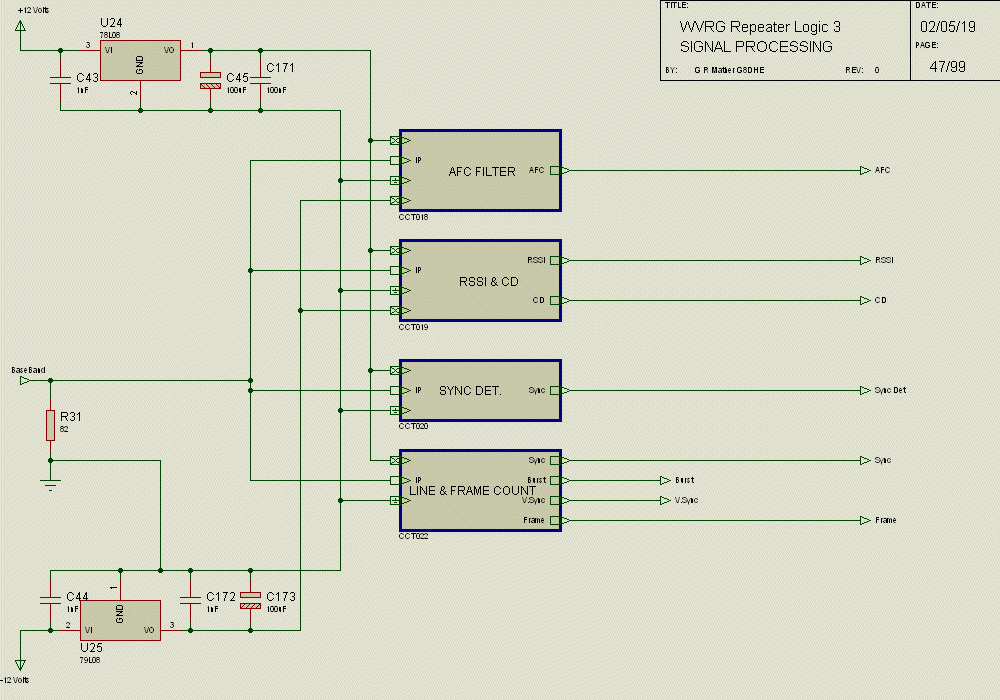Screen dimensions: 1000x700
Task: Select the AFC FILTER sub-circuit block
Action: [480, 170]
